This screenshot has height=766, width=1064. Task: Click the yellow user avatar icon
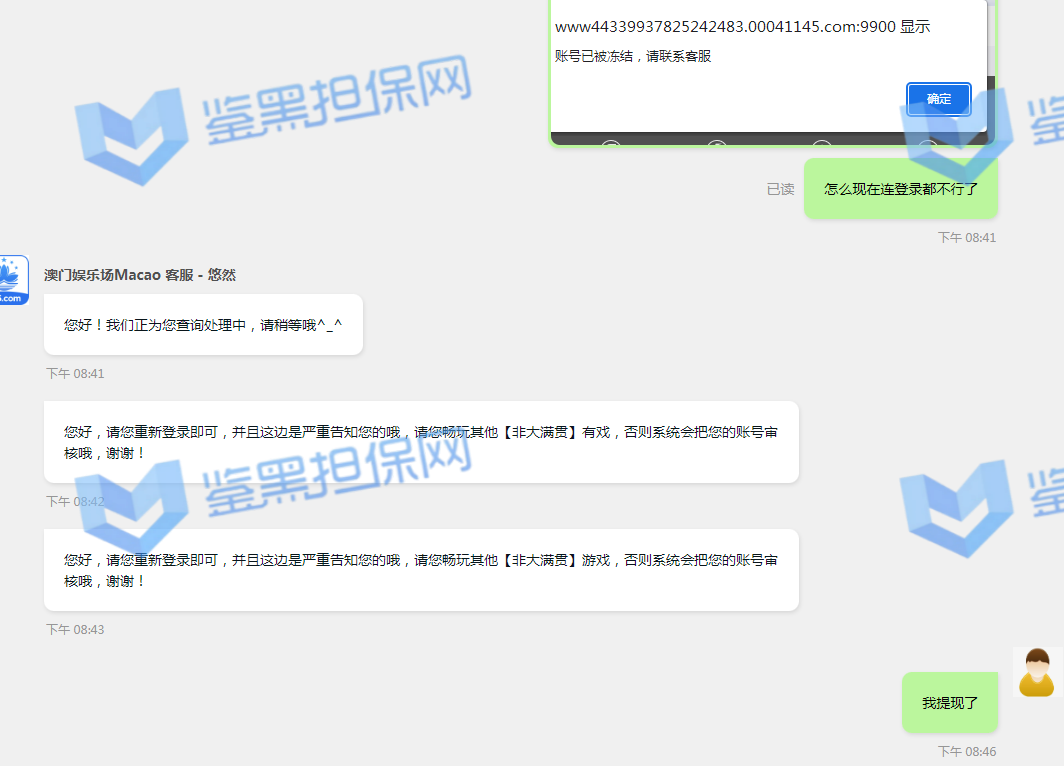click(1036, 672)
